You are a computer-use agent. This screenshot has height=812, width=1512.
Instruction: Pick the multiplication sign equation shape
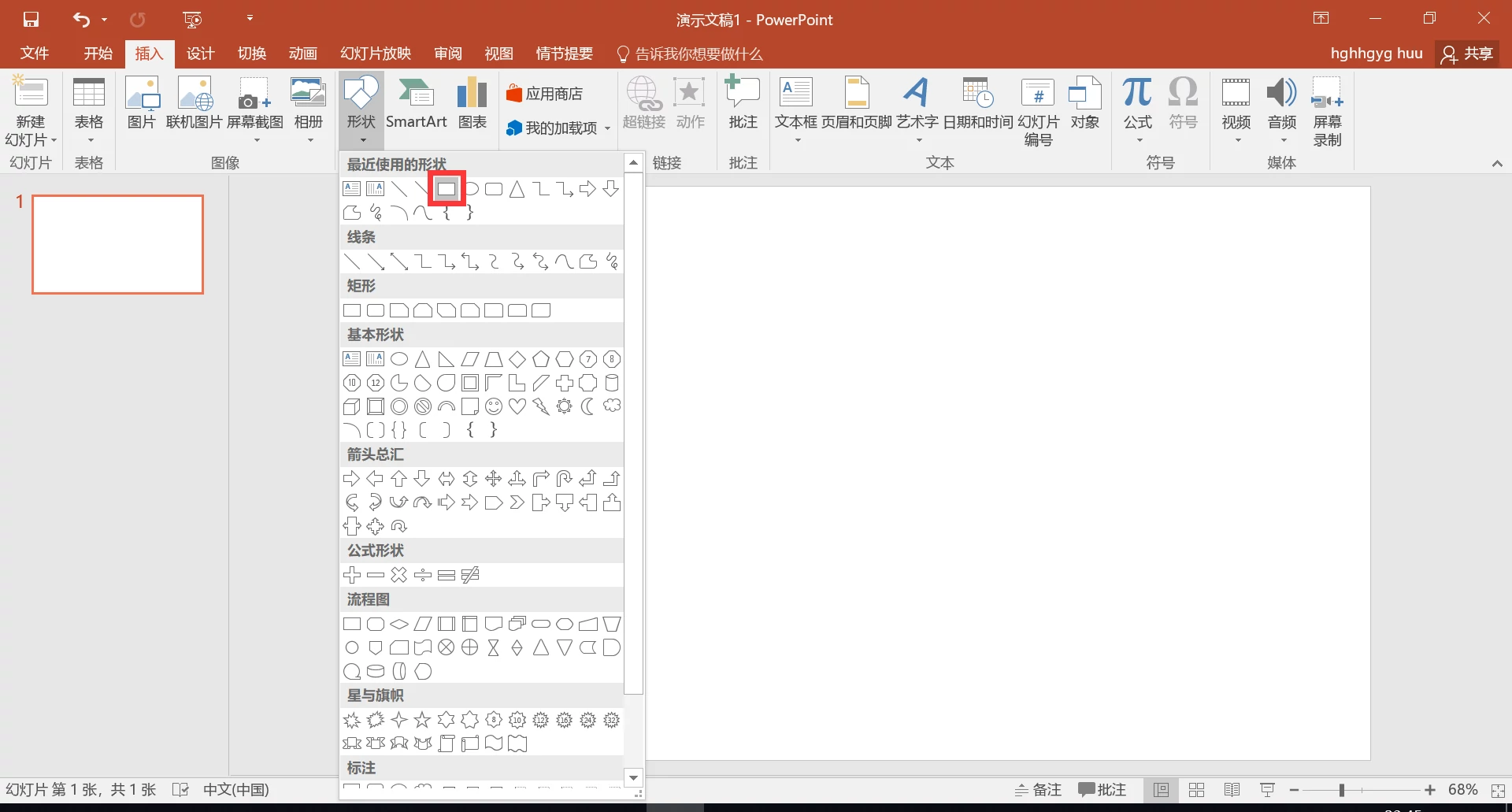coord(399,575)
